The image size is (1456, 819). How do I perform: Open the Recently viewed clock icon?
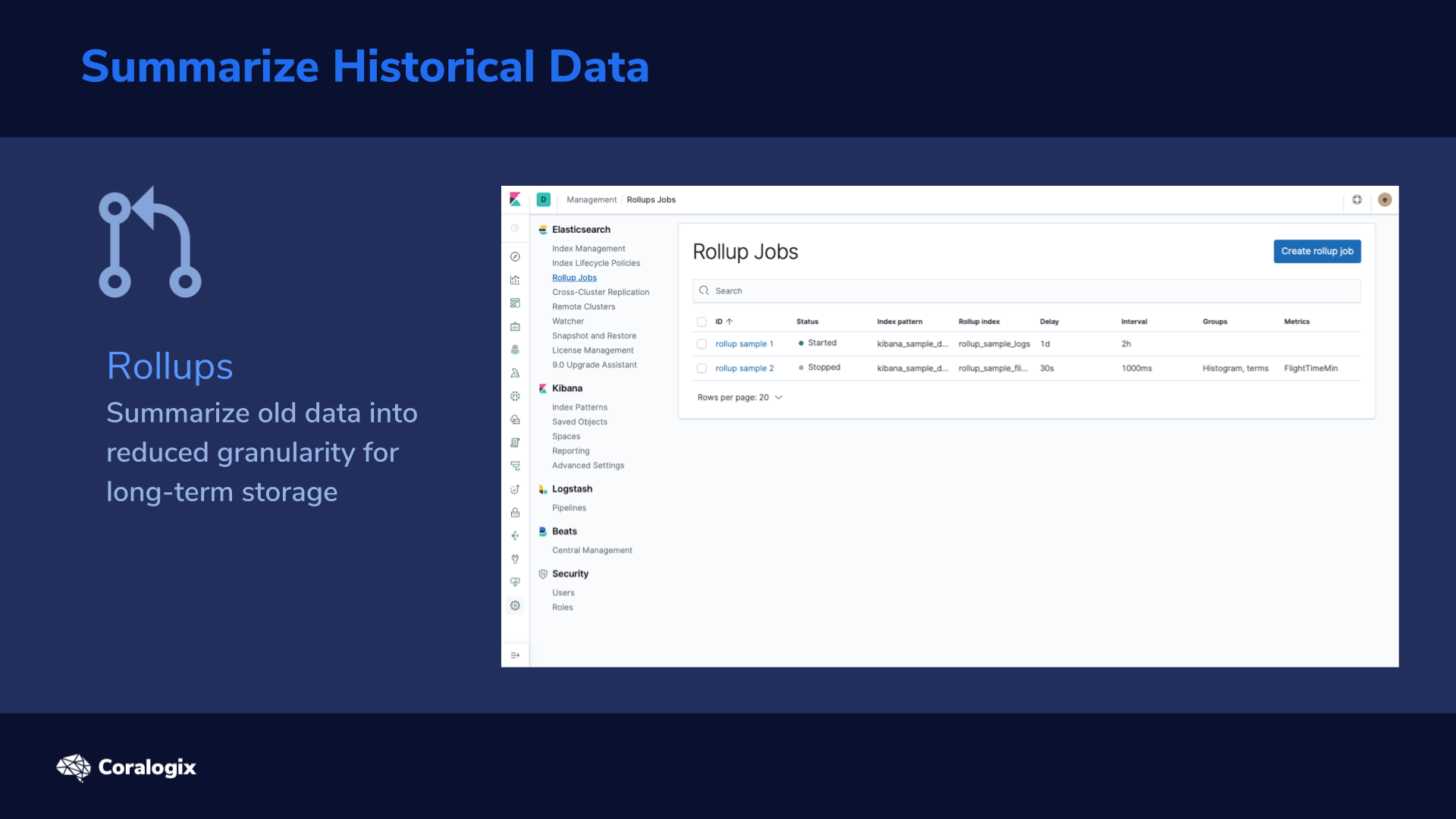click(x=515, y=228)
